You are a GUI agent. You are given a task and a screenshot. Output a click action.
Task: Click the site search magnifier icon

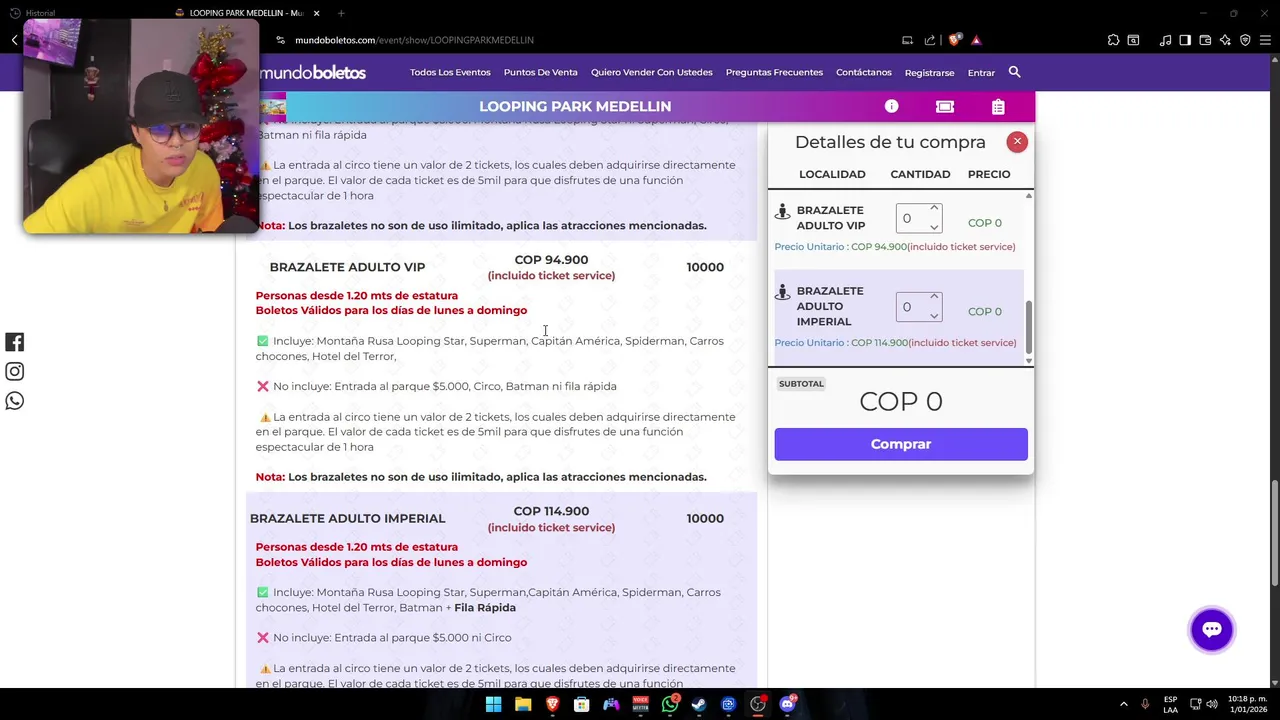click(1014, 72)
